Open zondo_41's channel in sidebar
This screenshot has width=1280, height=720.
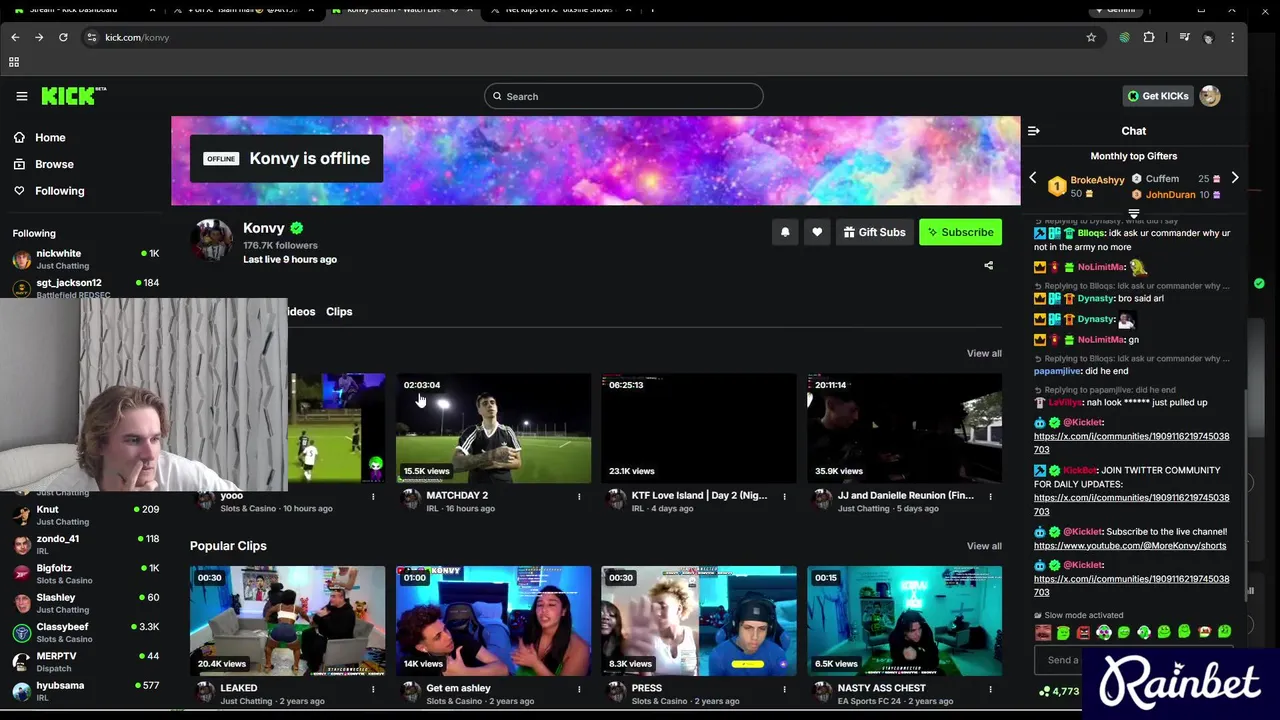(85, 544)
